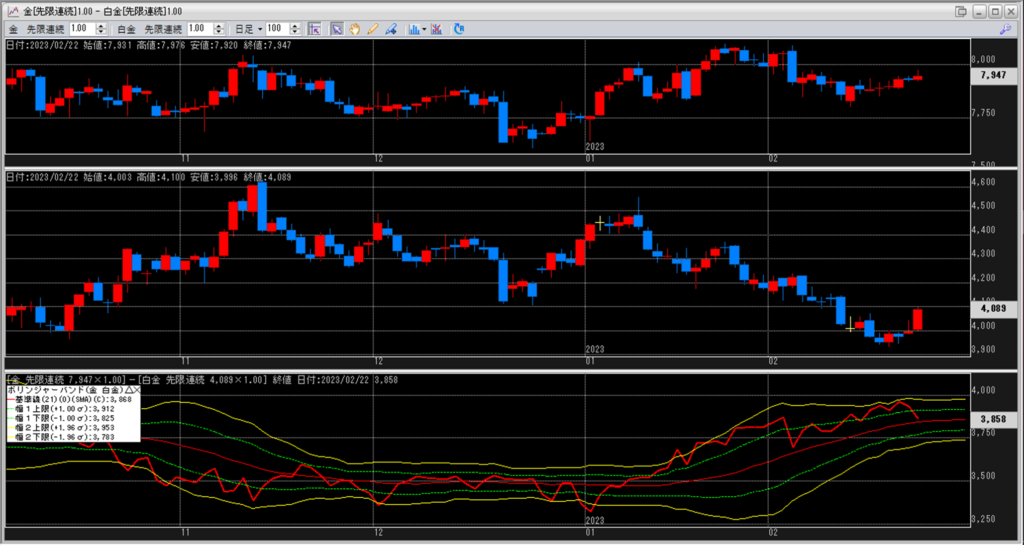Click the red 基準線 SMA legend entry
The height and width of the screenshot is (545, 1024).
(x=70, y=398)
